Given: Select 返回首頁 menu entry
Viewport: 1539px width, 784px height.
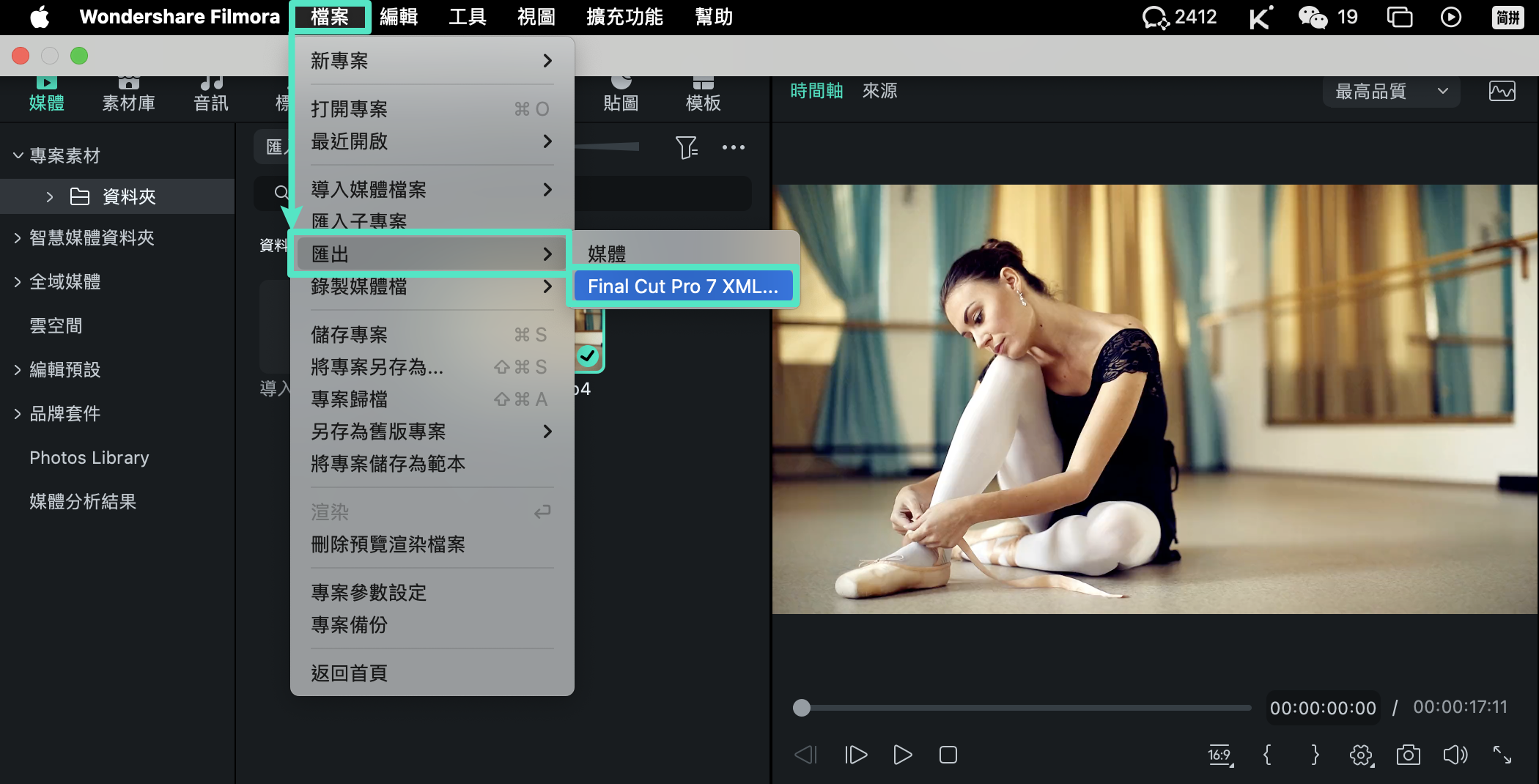Looking at the screenshot, I should [x=432, y=673].
